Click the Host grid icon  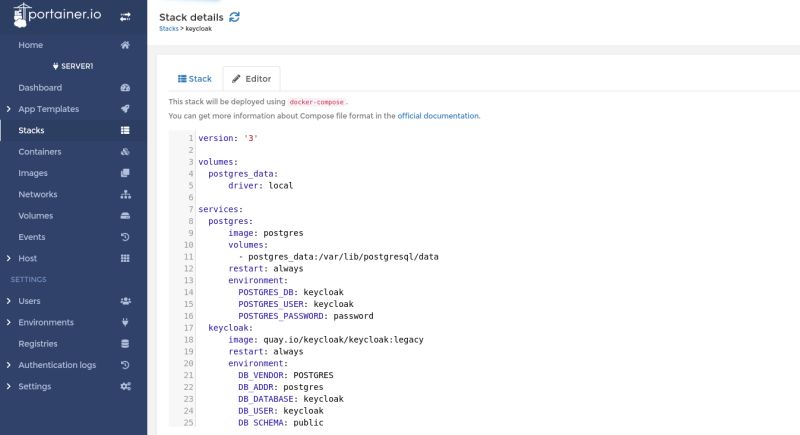(x=125, y=259)
